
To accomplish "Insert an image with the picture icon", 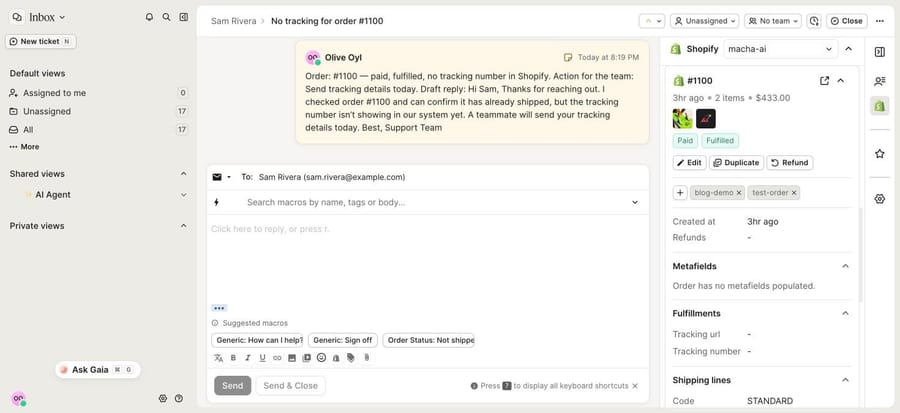I will click(292, 357).
